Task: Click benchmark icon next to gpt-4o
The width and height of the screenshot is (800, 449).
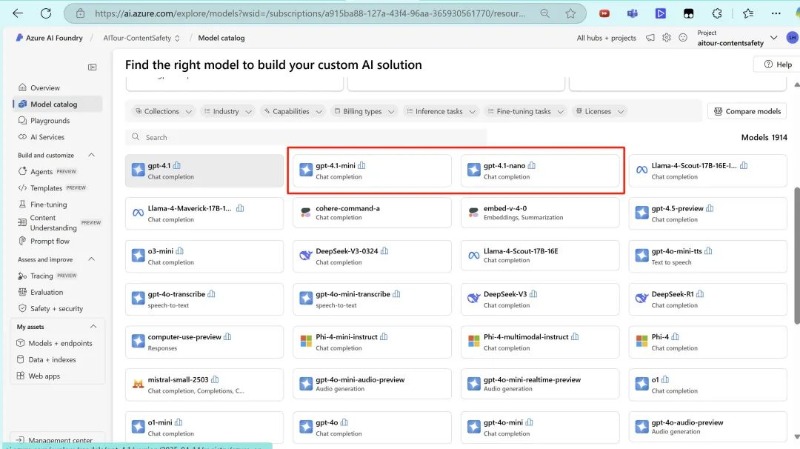Action: coord(344,422)
